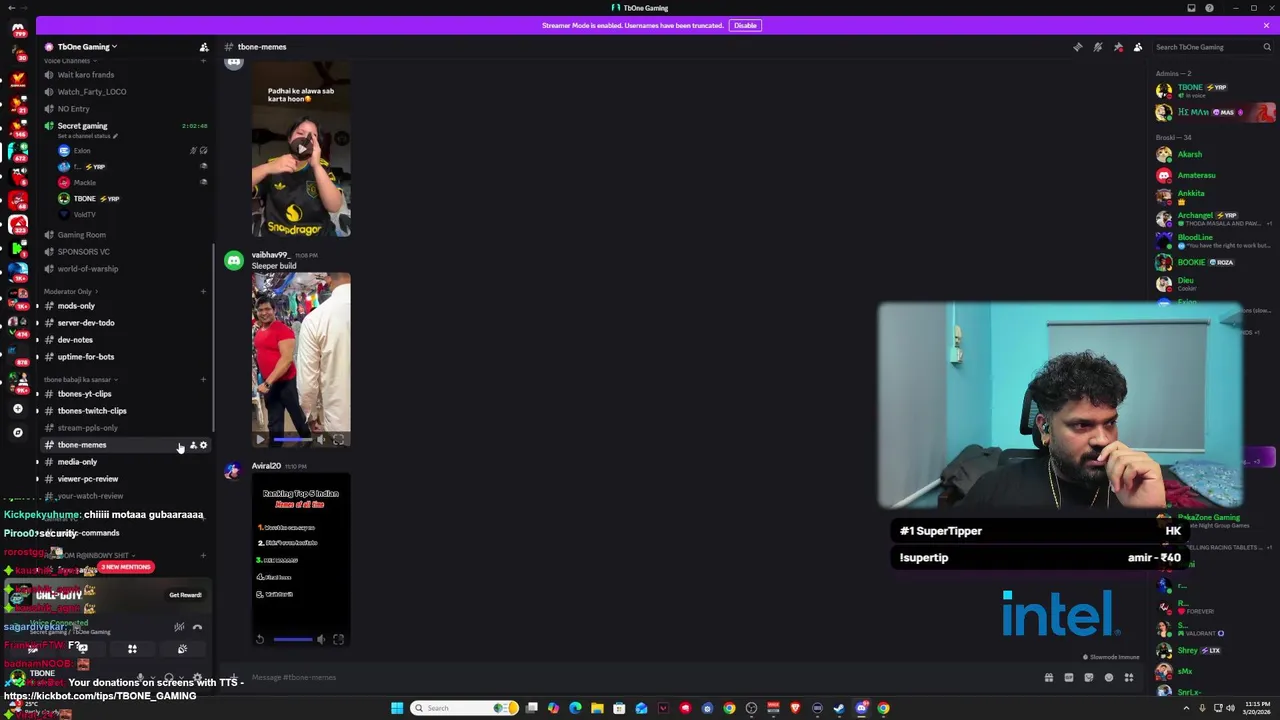Open the Threads icon in channel header
This screenshot has height=720, width=1280.
click(x=1078, y=47)
